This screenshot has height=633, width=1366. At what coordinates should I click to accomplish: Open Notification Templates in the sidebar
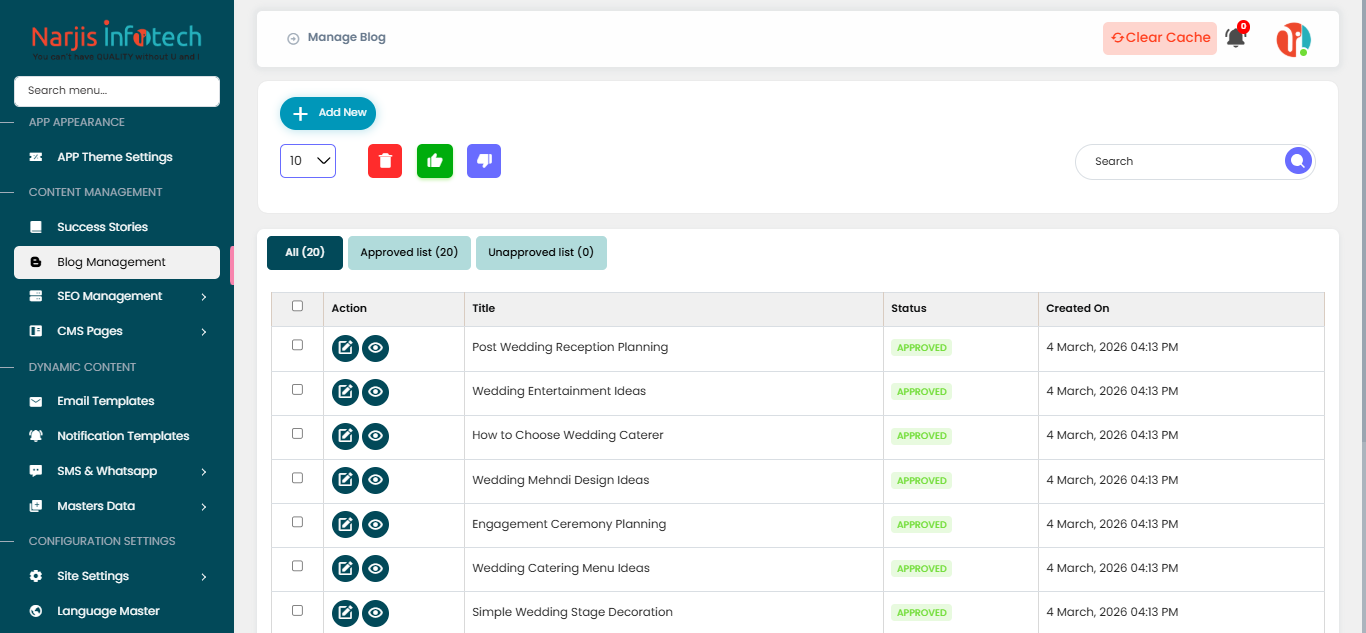pos(117,436)
